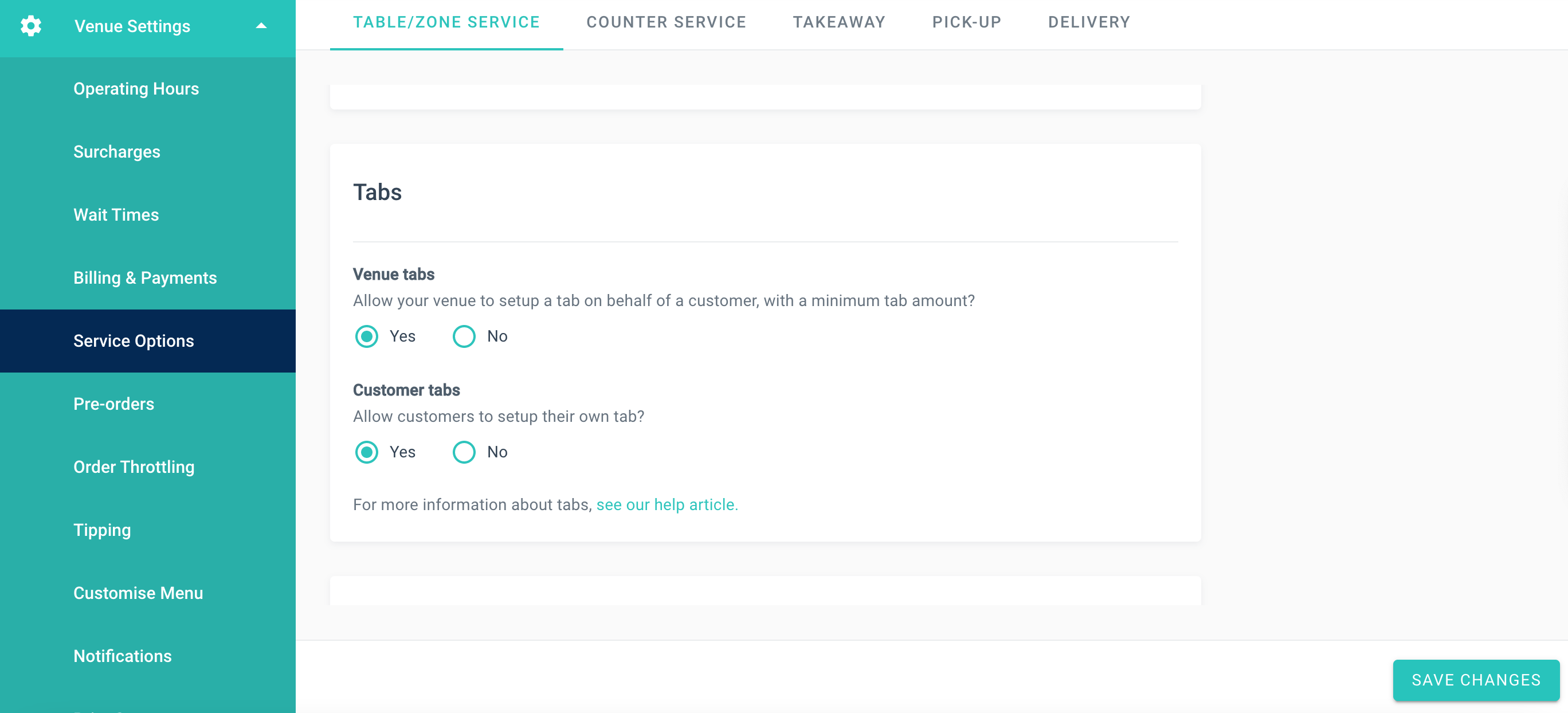Navigate to Billing & Payments
The image size is (1568, 713).
click(x=145, y=277)
